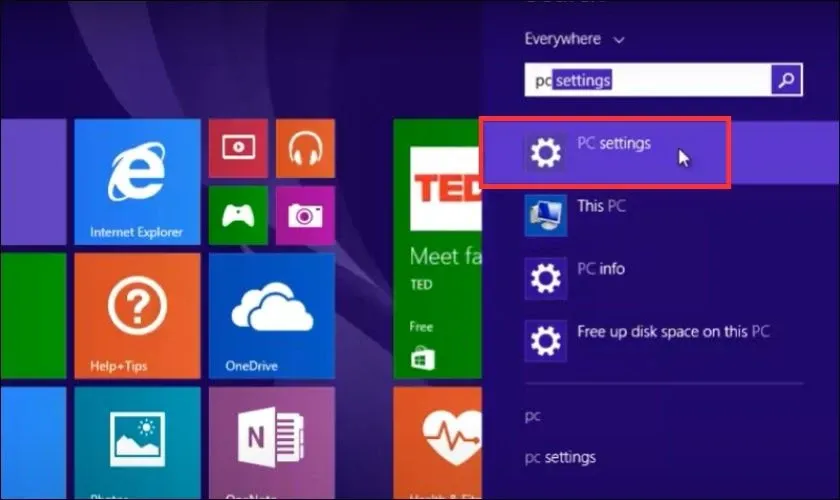Open the Health & Fitness heart tile
This screenshot has height=500, width=840.
coord(438,443)
